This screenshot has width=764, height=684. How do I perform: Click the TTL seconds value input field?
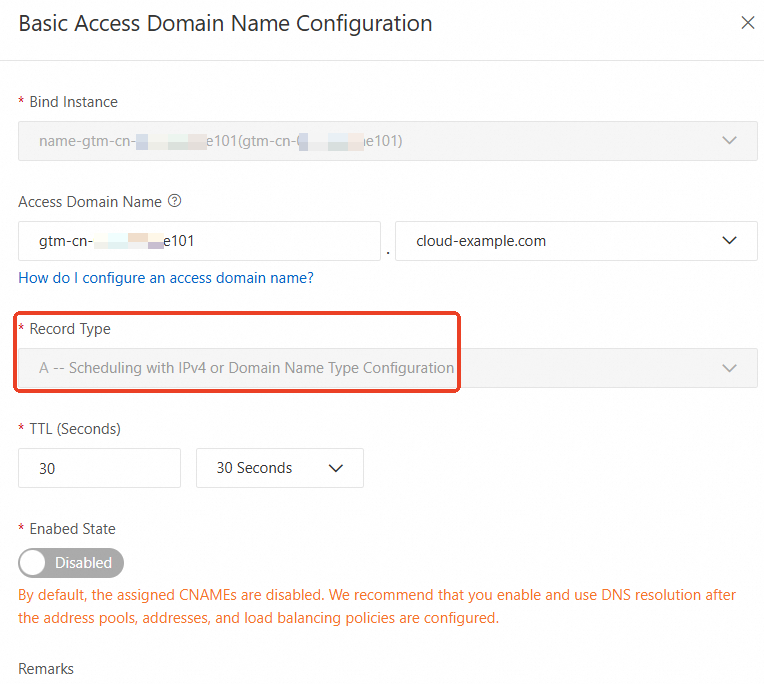[x=99, y=468]
